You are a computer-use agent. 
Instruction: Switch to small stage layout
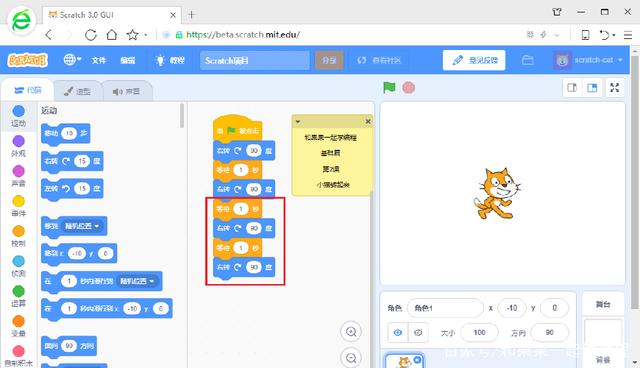(x=572, y=88)
